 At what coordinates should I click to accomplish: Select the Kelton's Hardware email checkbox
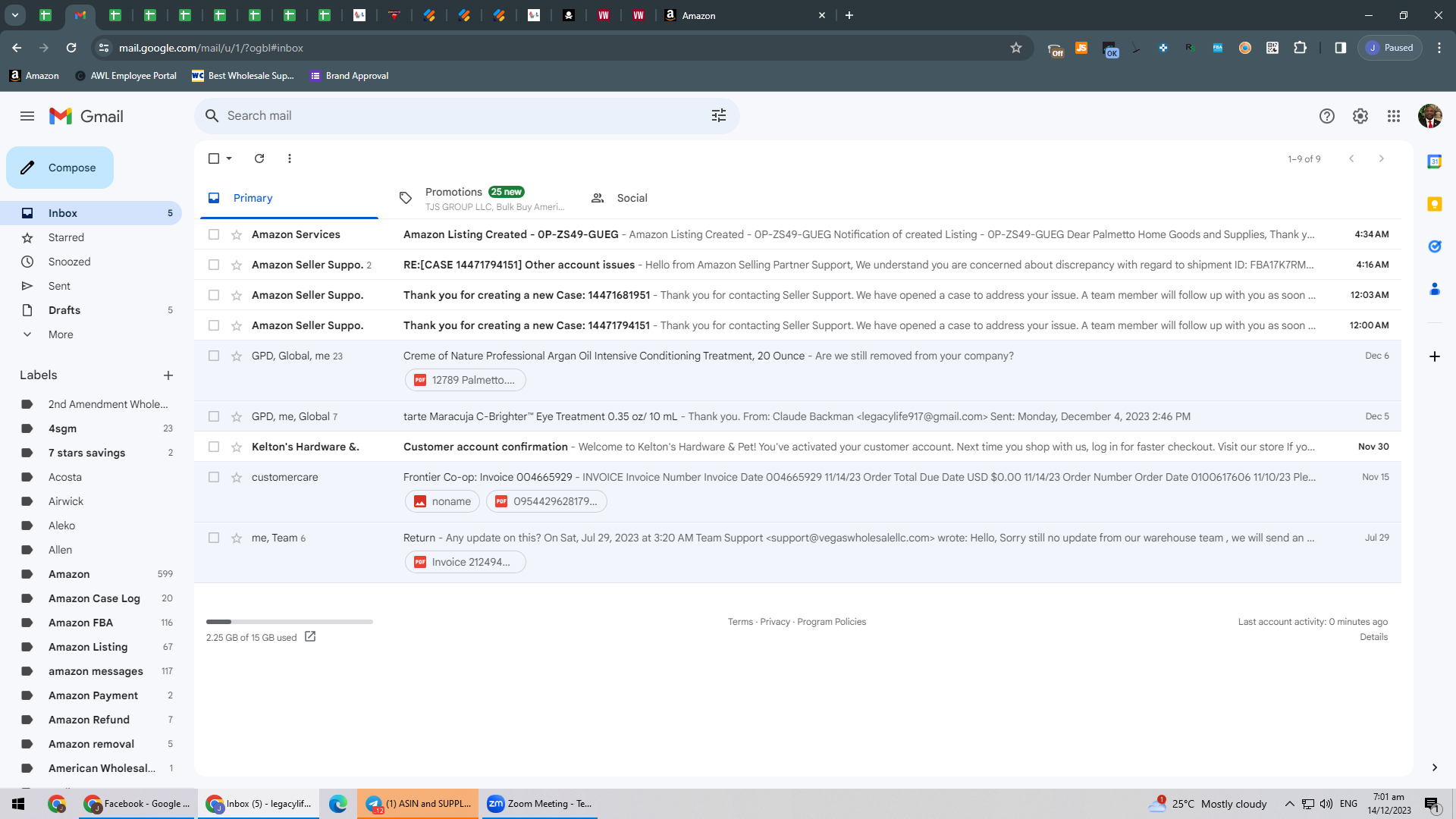coord(214,447)
